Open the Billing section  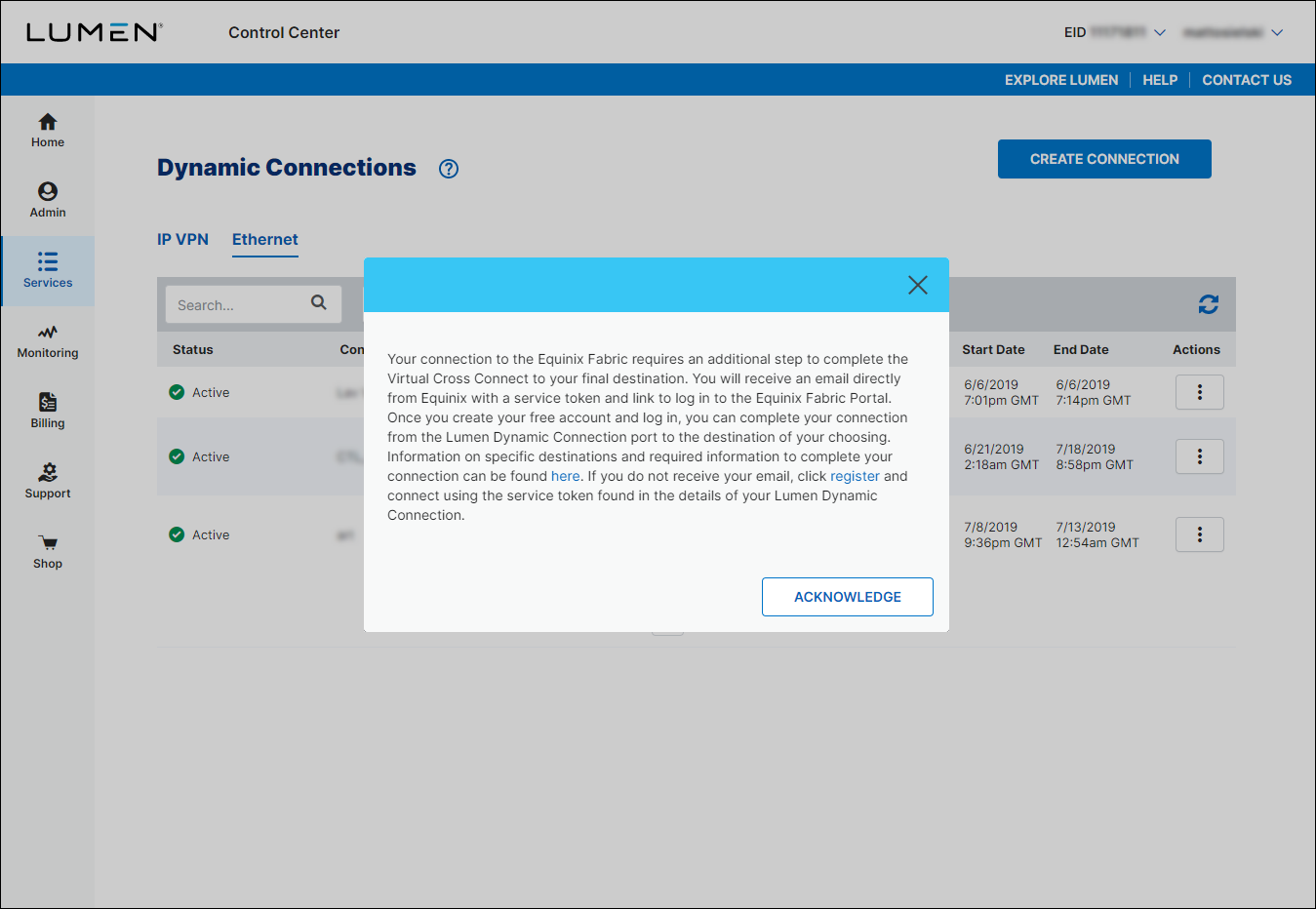[48, 412]
